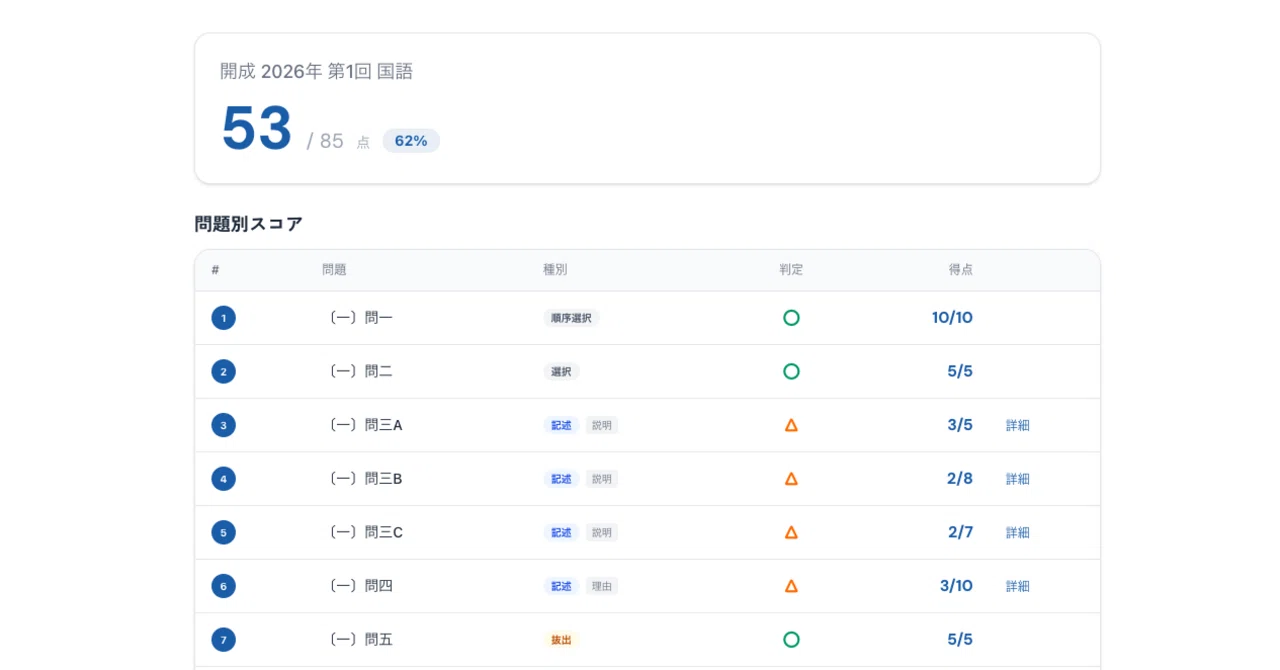1280x670 pixels.
Task: Show 詳細 for （一）問四
Action: click(1018, 586)
